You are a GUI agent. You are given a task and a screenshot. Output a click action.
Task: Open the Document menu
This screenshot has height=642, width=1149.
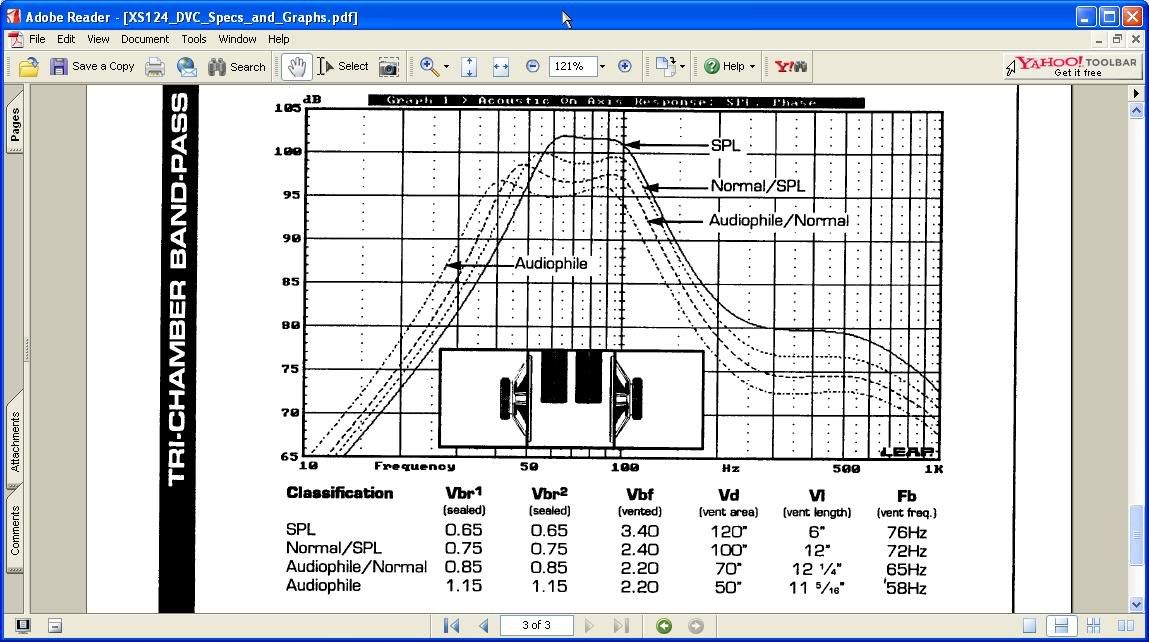(x=144, y=39)
